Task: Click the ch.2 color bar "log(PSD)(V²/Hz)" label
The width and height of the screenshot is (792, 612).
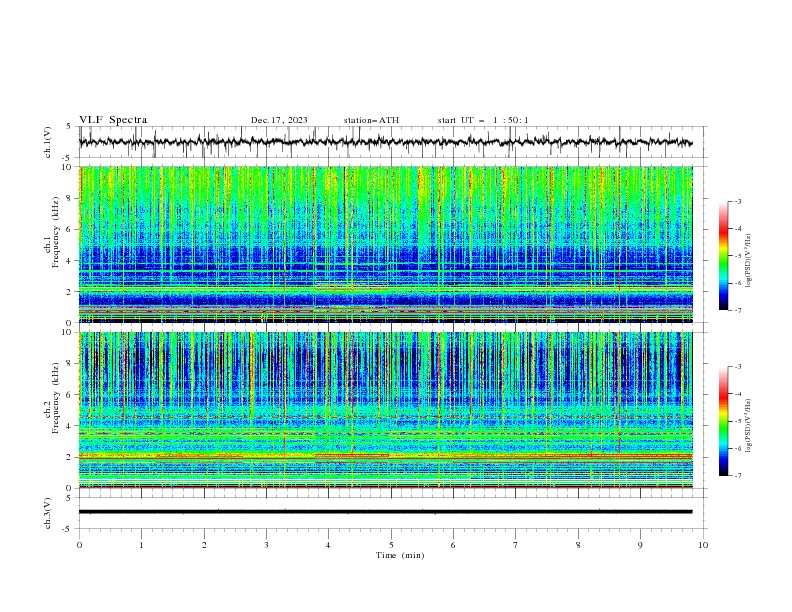Action: tap(749, 426)
